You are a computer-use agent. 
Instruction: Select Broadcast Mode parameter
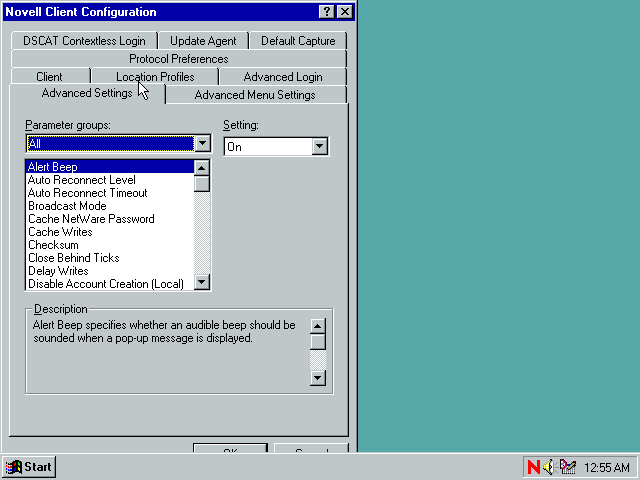pyautogui.click(x=110, y=206)
